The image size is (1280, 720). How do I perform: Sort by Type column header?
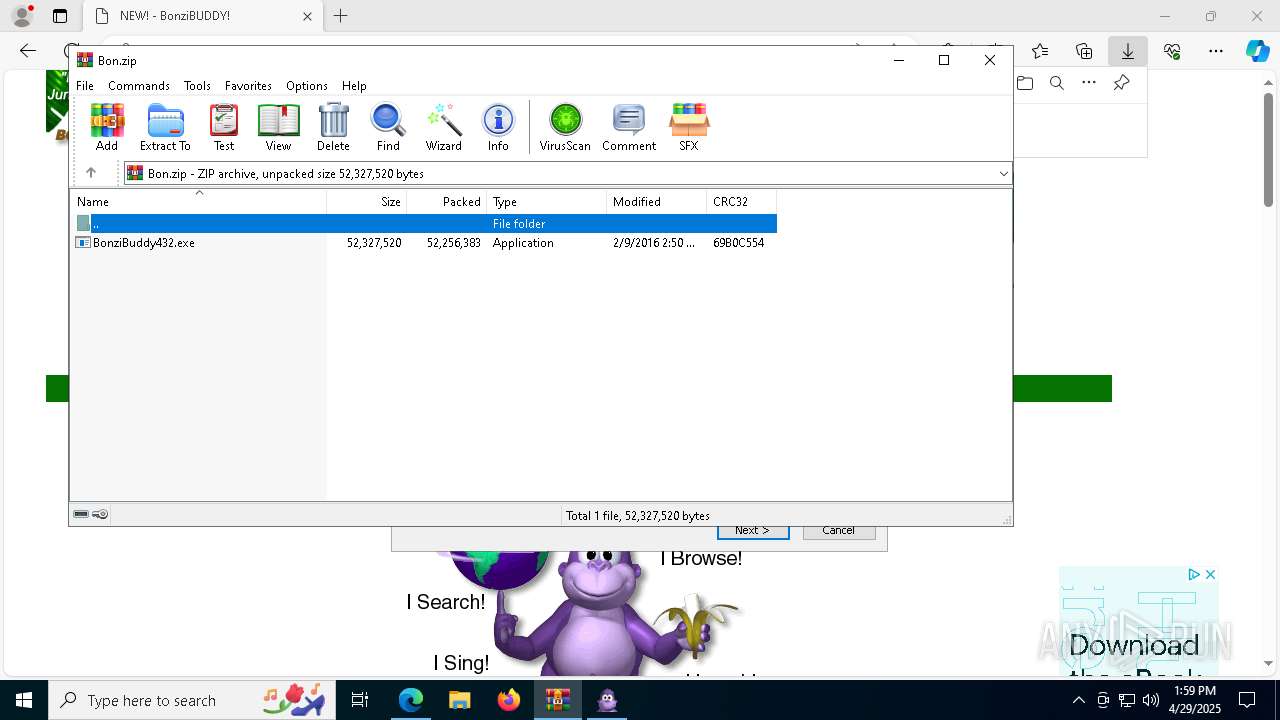click(547, 202)
